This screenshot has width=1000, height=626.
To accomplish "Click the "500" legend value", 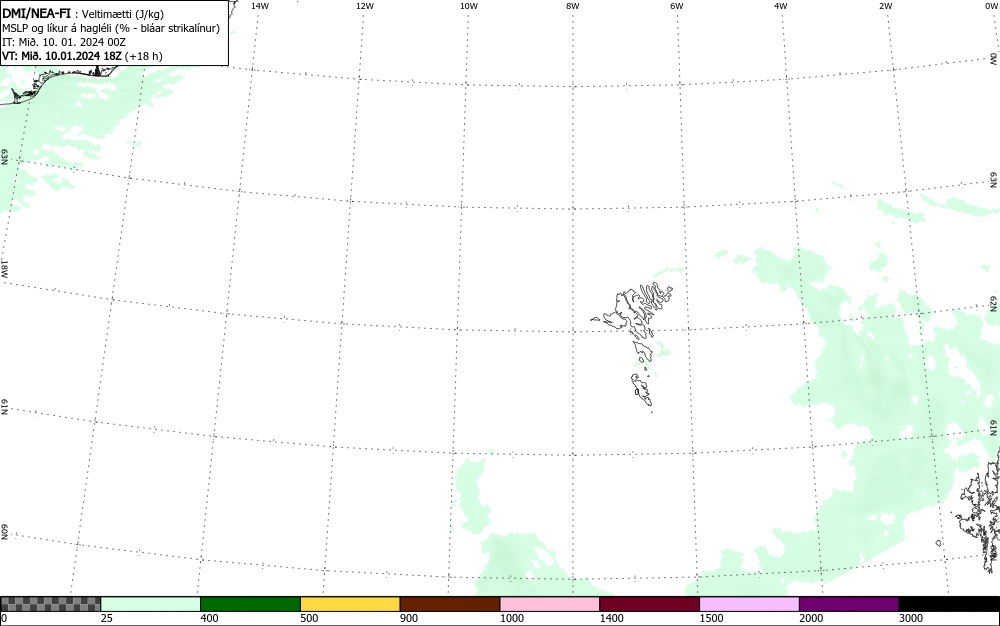I will point(309,618).
